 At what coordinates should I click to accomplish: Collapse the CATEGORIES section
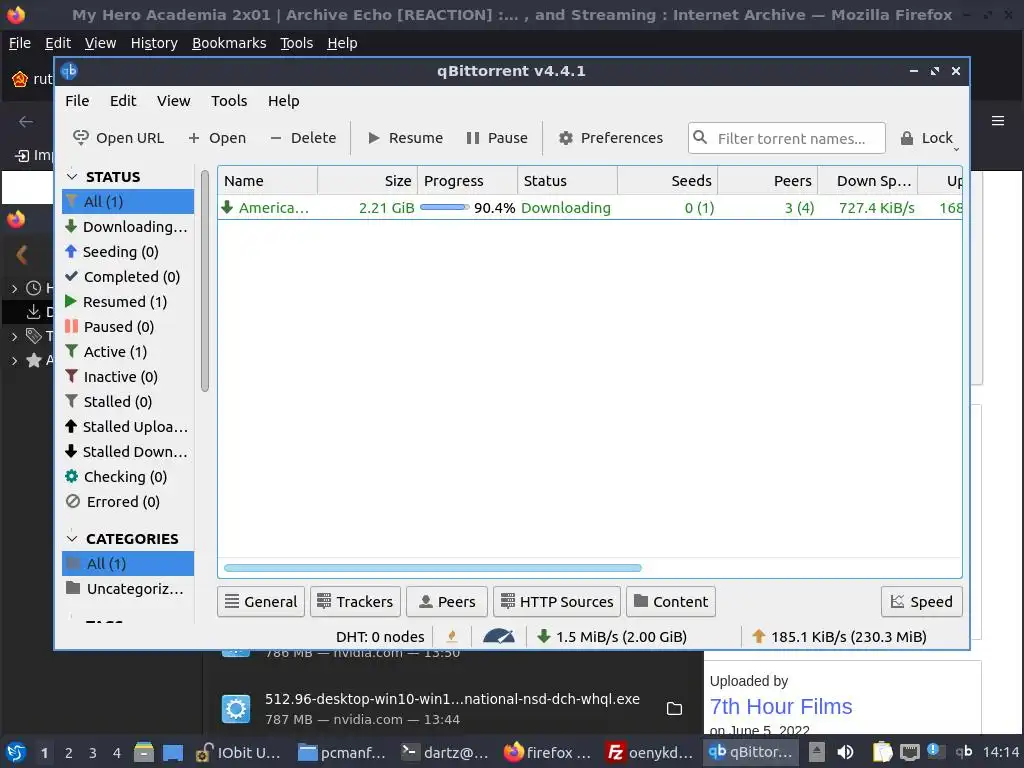(x=72, y=539)
